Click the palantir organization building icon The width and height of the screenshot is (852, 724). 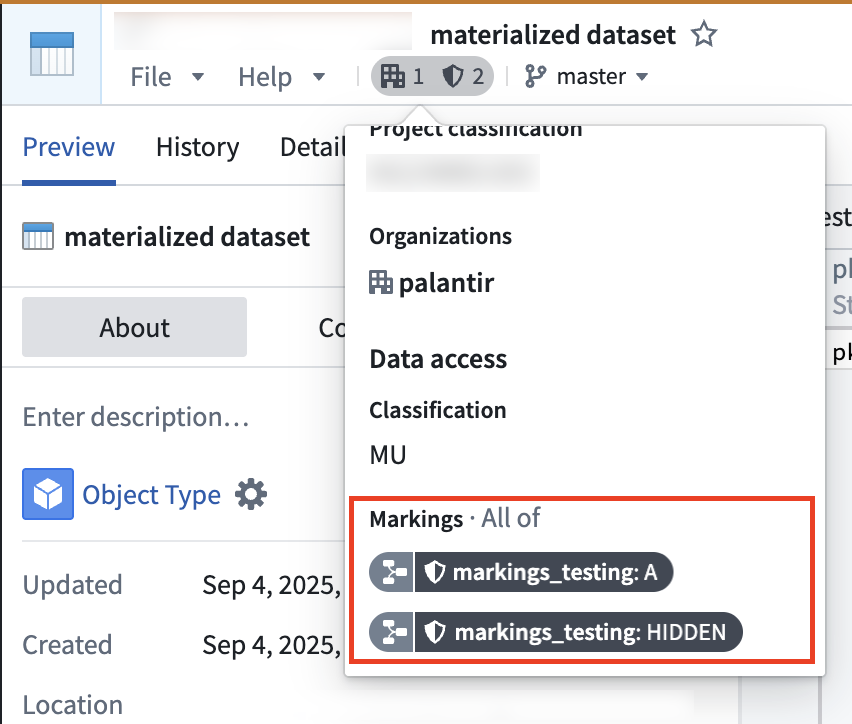(380, 283)
